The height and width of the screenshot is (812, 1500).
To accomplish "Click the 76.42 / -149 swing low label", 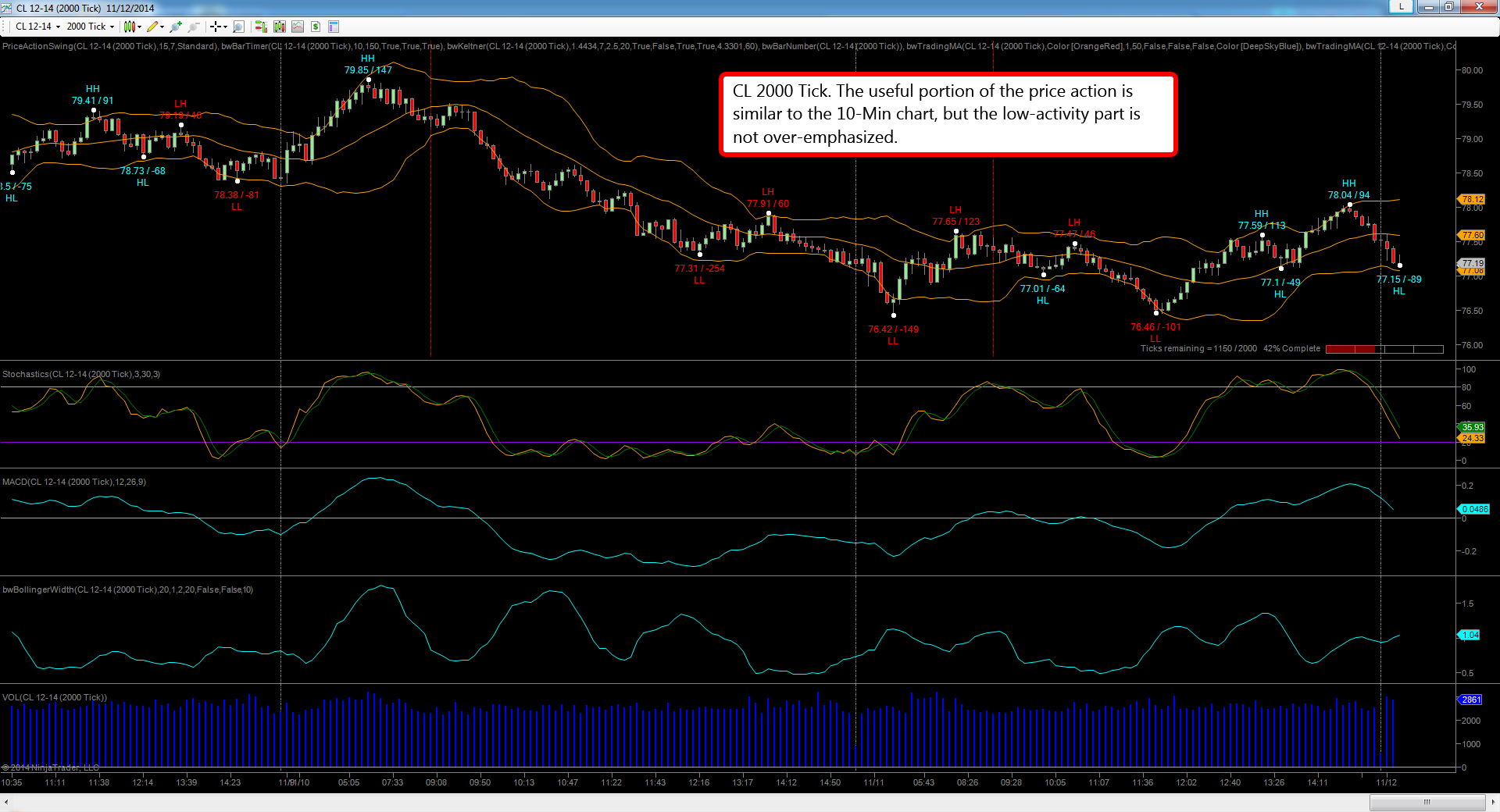I will coord(893,329).
